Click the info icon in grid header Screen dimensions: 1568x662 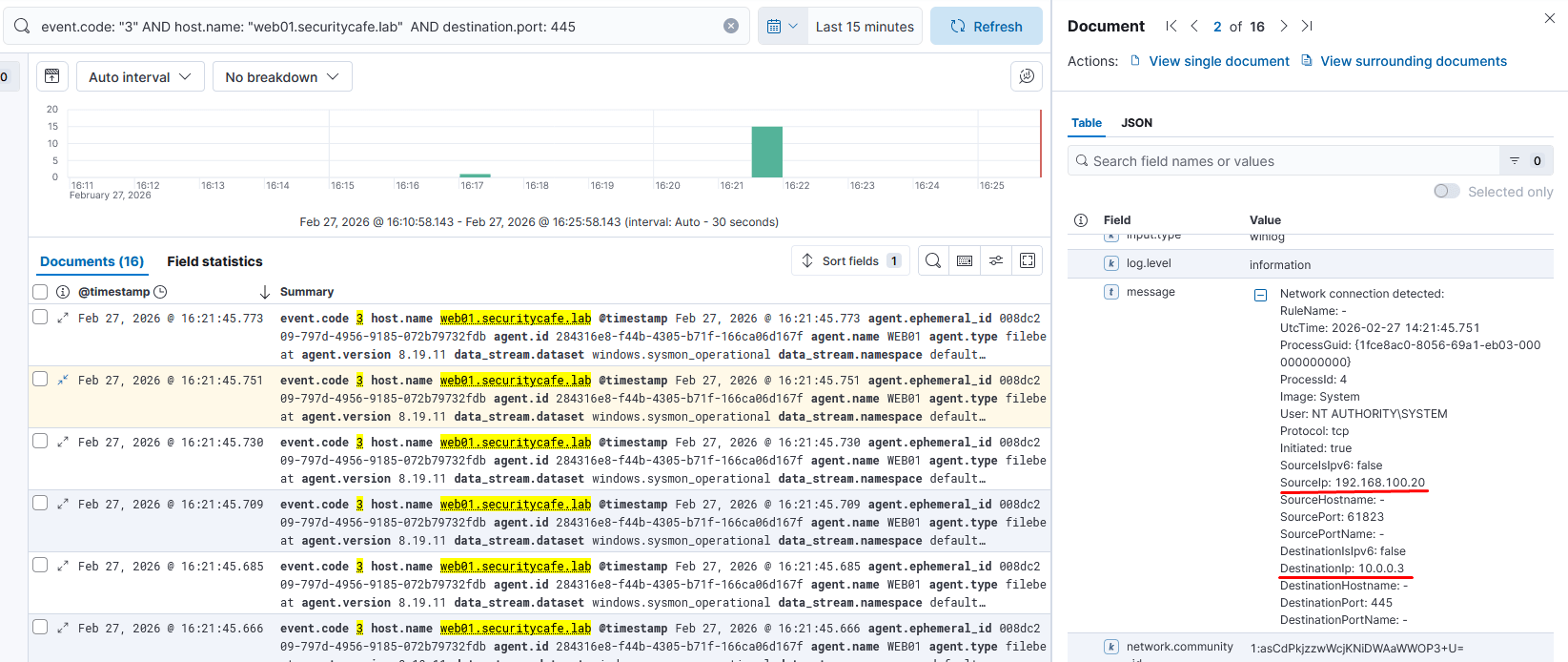coord(63,292)
